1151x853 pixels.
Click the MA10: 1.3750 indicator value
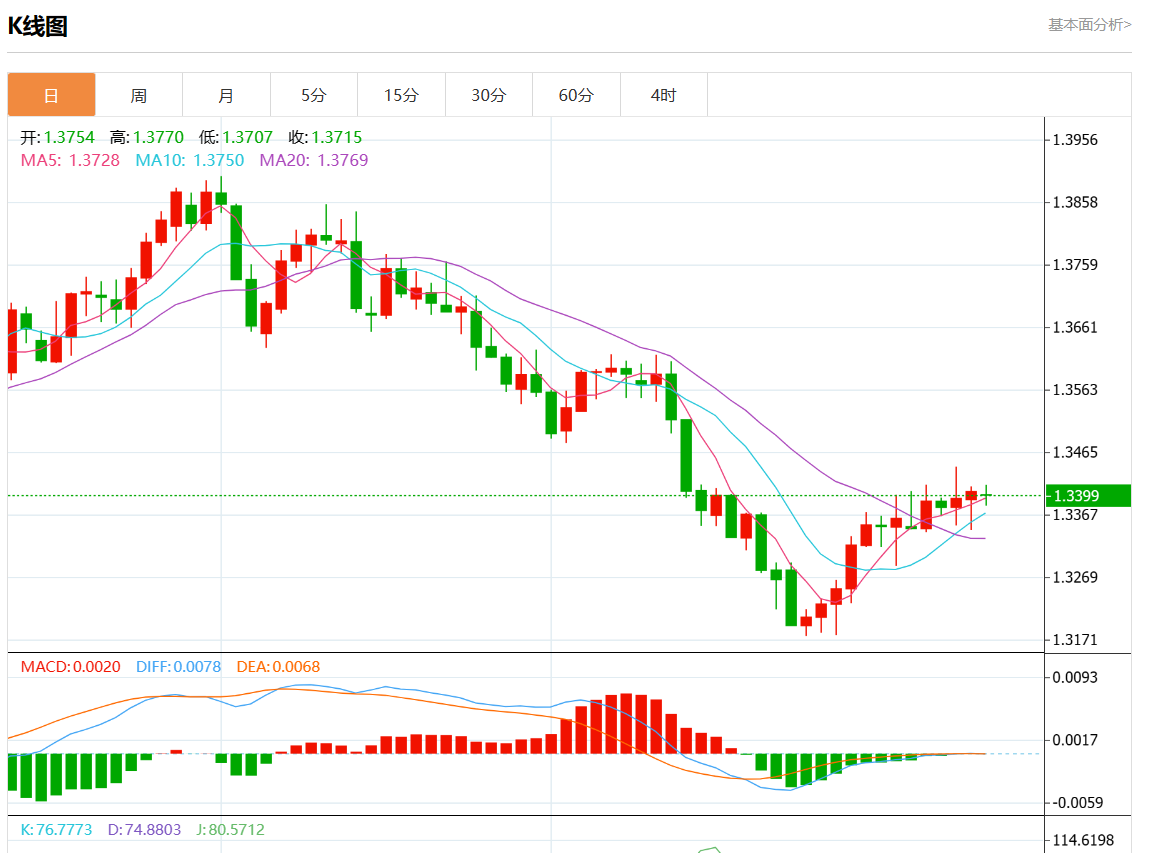[189, 160]
